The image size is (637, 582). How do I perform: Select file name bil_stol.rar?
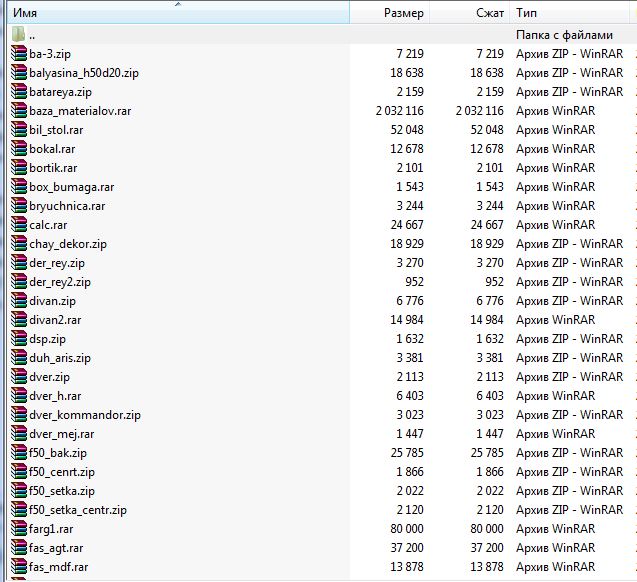pyautogui.click(x=56, y=130)
